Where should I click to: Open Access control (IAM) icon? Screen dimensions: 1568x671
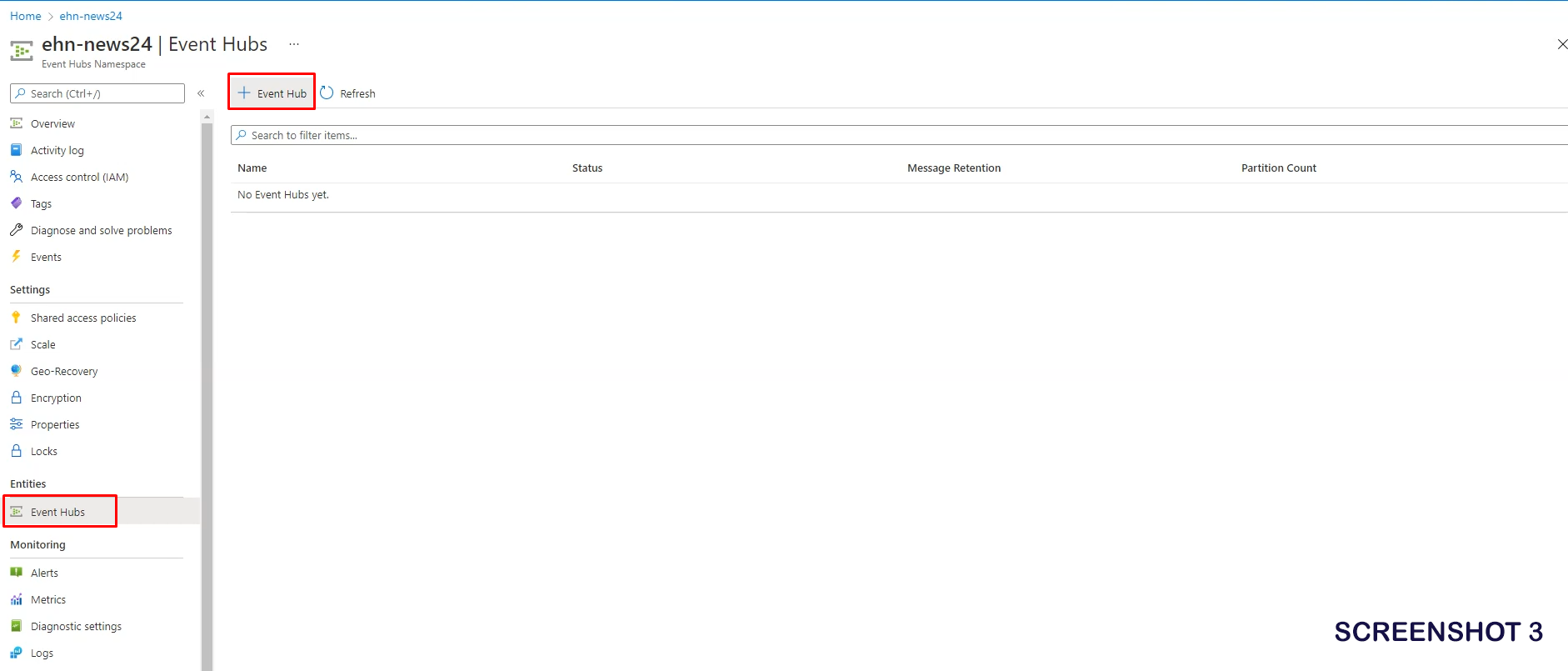pyautogui.click(x=16, y=177)
